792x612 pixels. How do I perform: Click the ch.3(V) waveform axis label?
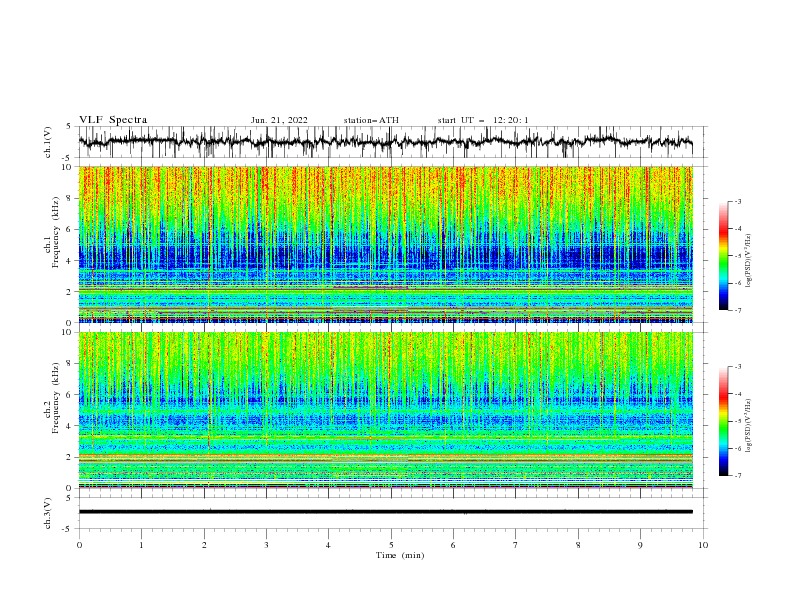pyautogui.click(x=48, y=513)
